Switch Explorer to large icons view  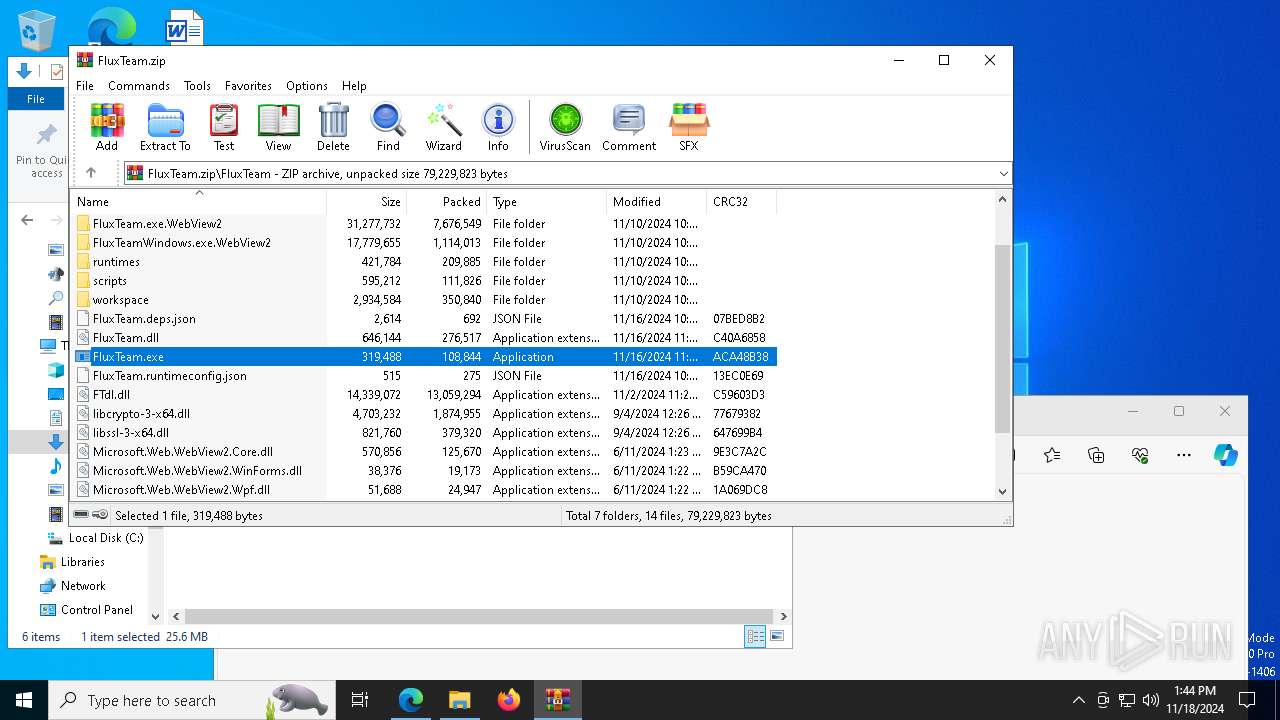pos(777,636)
